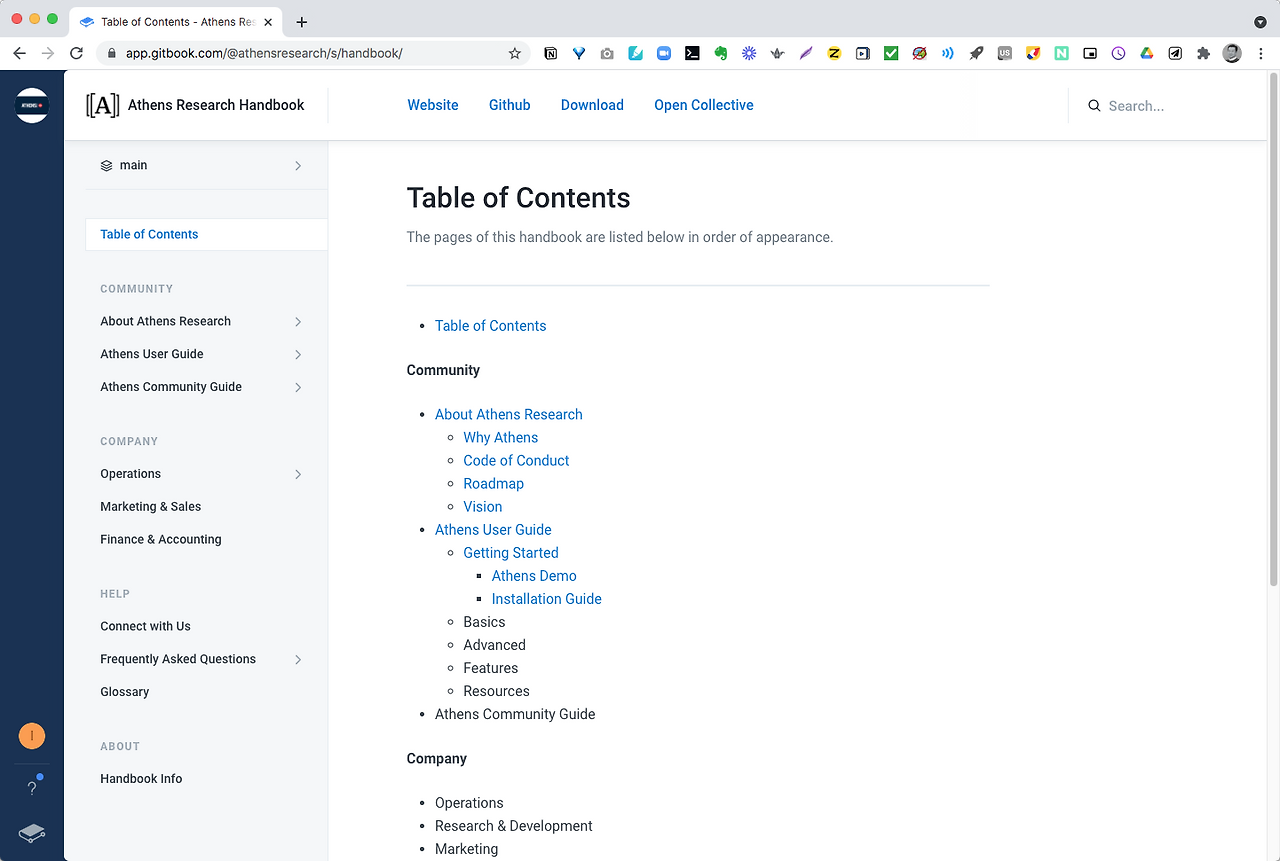Follow the Why Athens link
Image resolution: width=1280 pixels, height=861 pixels.
[501, 437]
